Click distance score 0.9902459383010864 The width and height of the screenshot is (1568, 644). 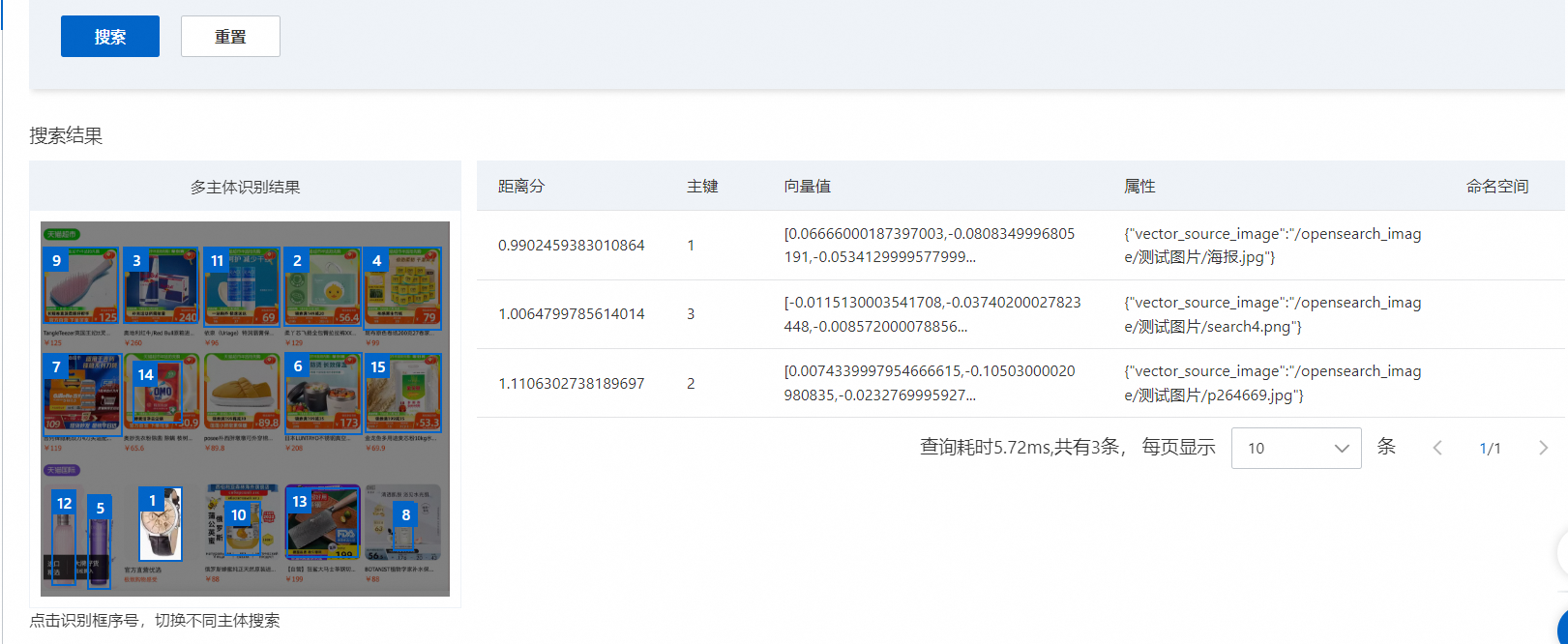[x=571, y=246]
